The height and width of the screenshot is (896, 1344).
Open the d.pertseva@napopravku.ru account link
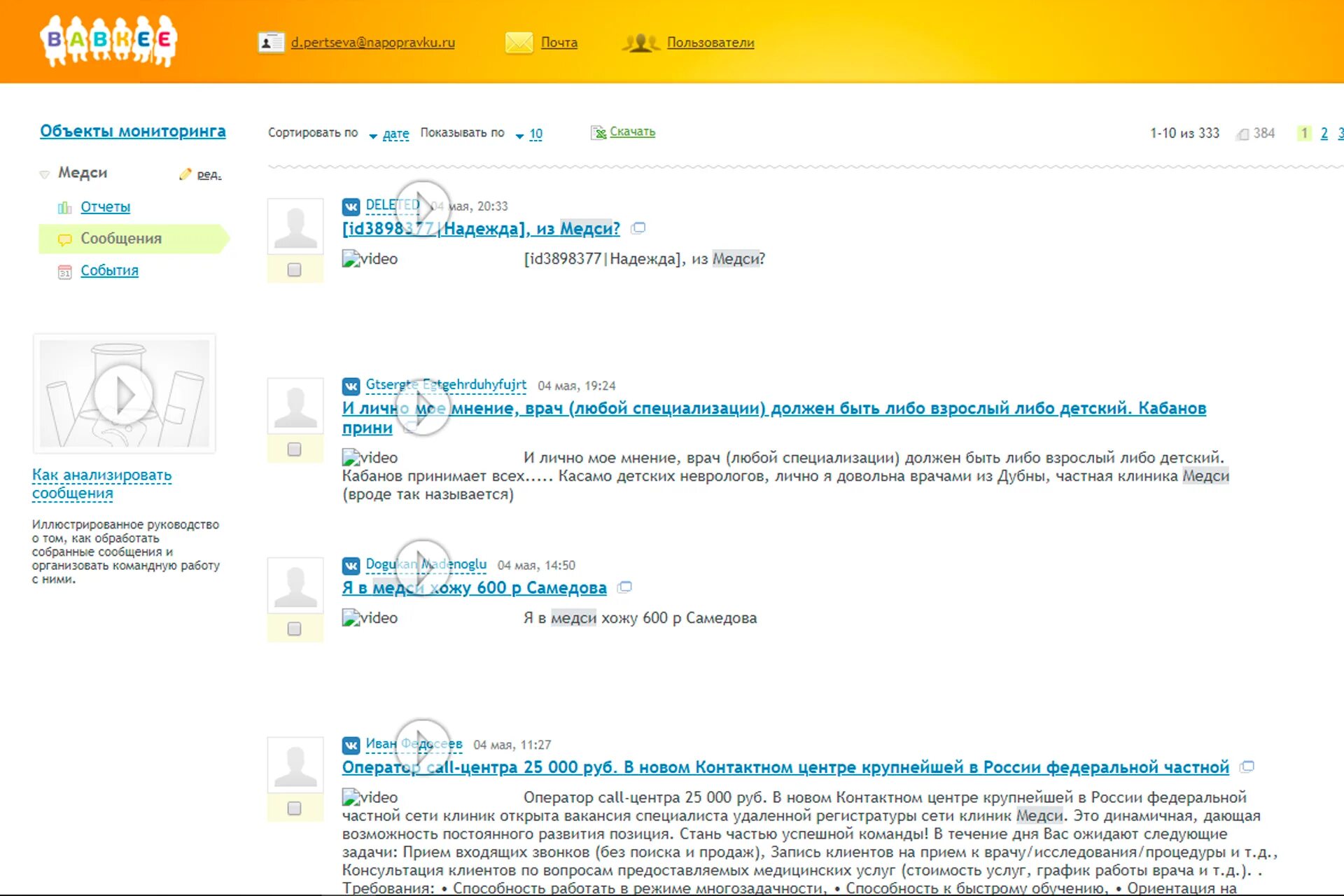372,43
